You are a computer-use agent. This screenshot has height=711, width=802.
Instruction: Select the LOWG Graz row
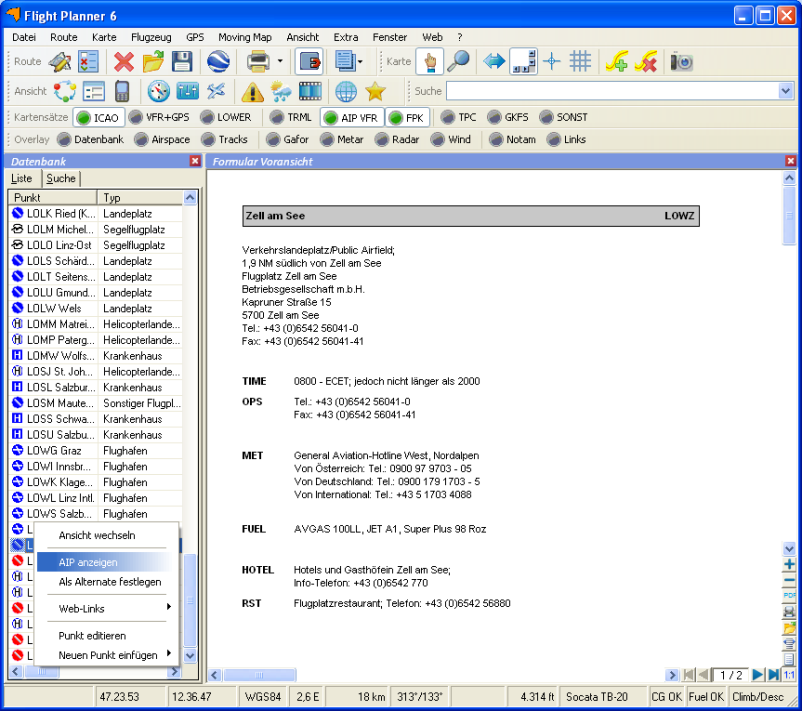click(x=95, y=451)
